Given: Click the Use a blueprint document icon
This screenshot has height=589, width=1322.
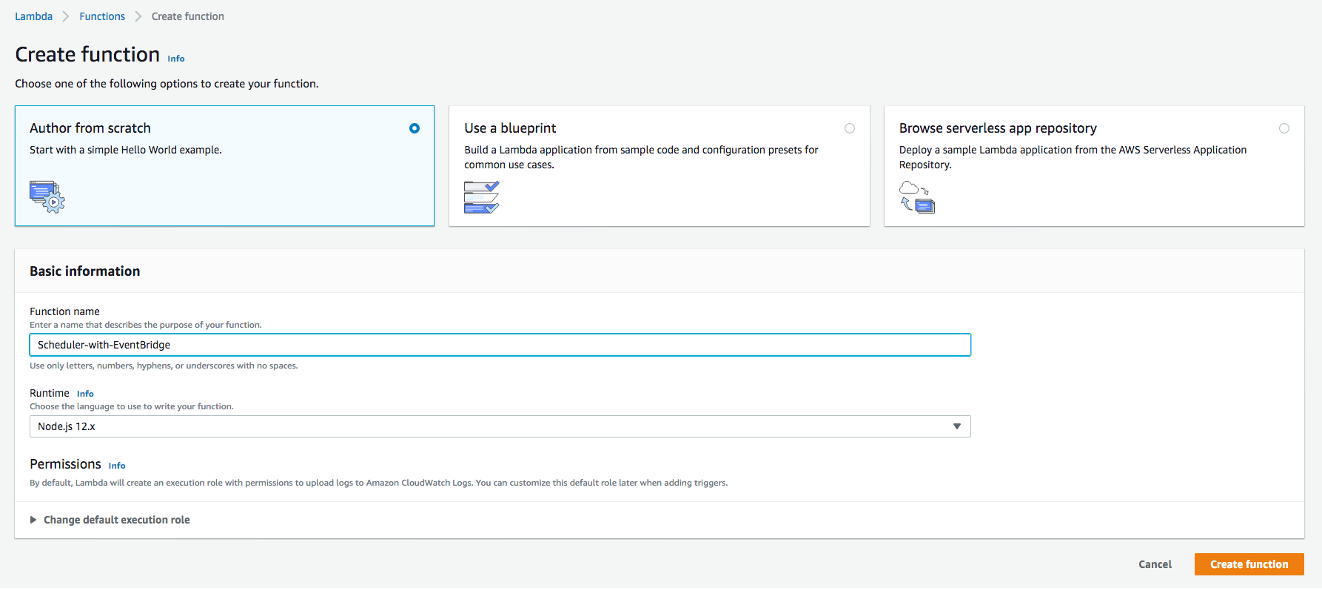Looking at the screenshot, I should pos(481,197).
